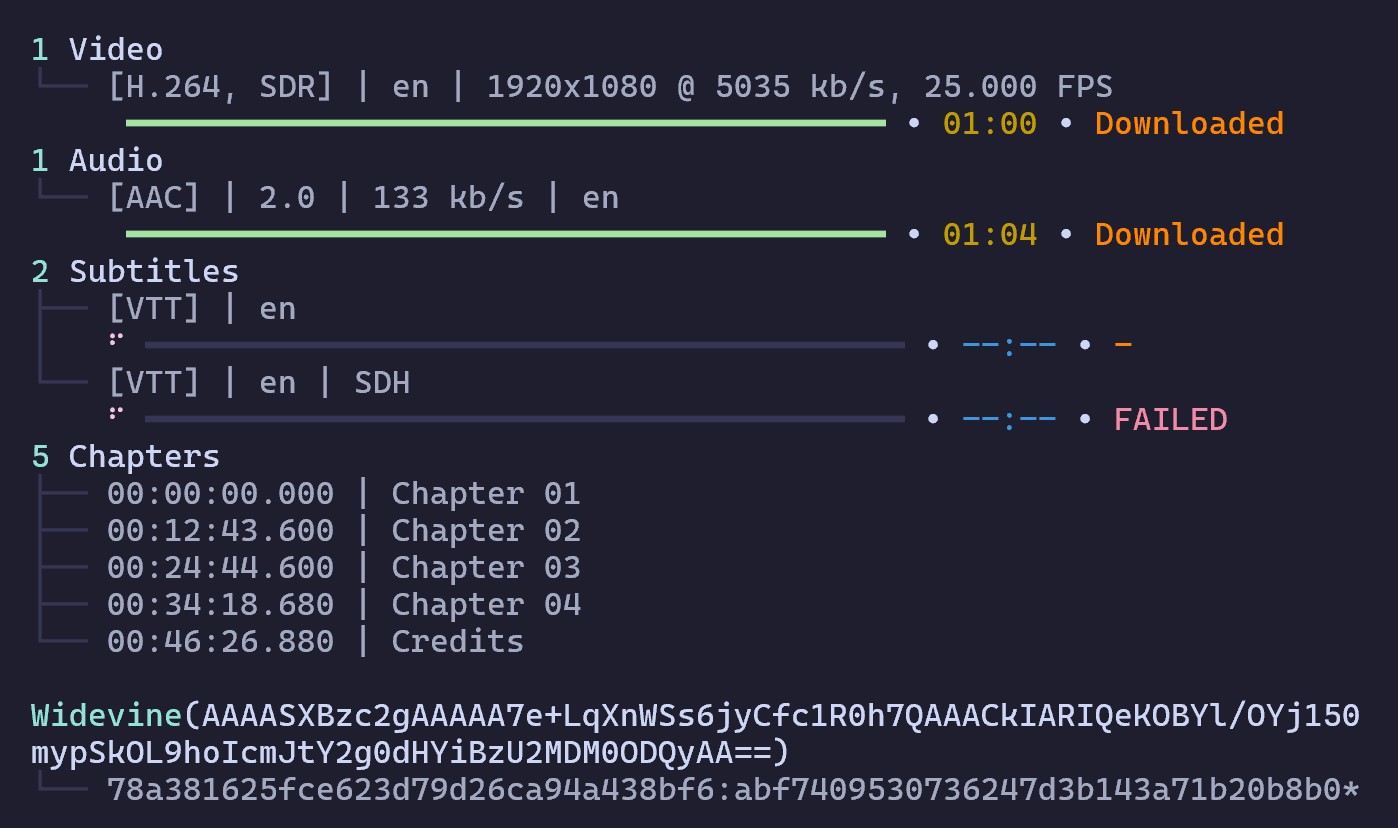Viewport: 1398px width, 828px height.
Task: Select Chapter 01 at 00:00:00.000
Action: click(x=343, y=494)
